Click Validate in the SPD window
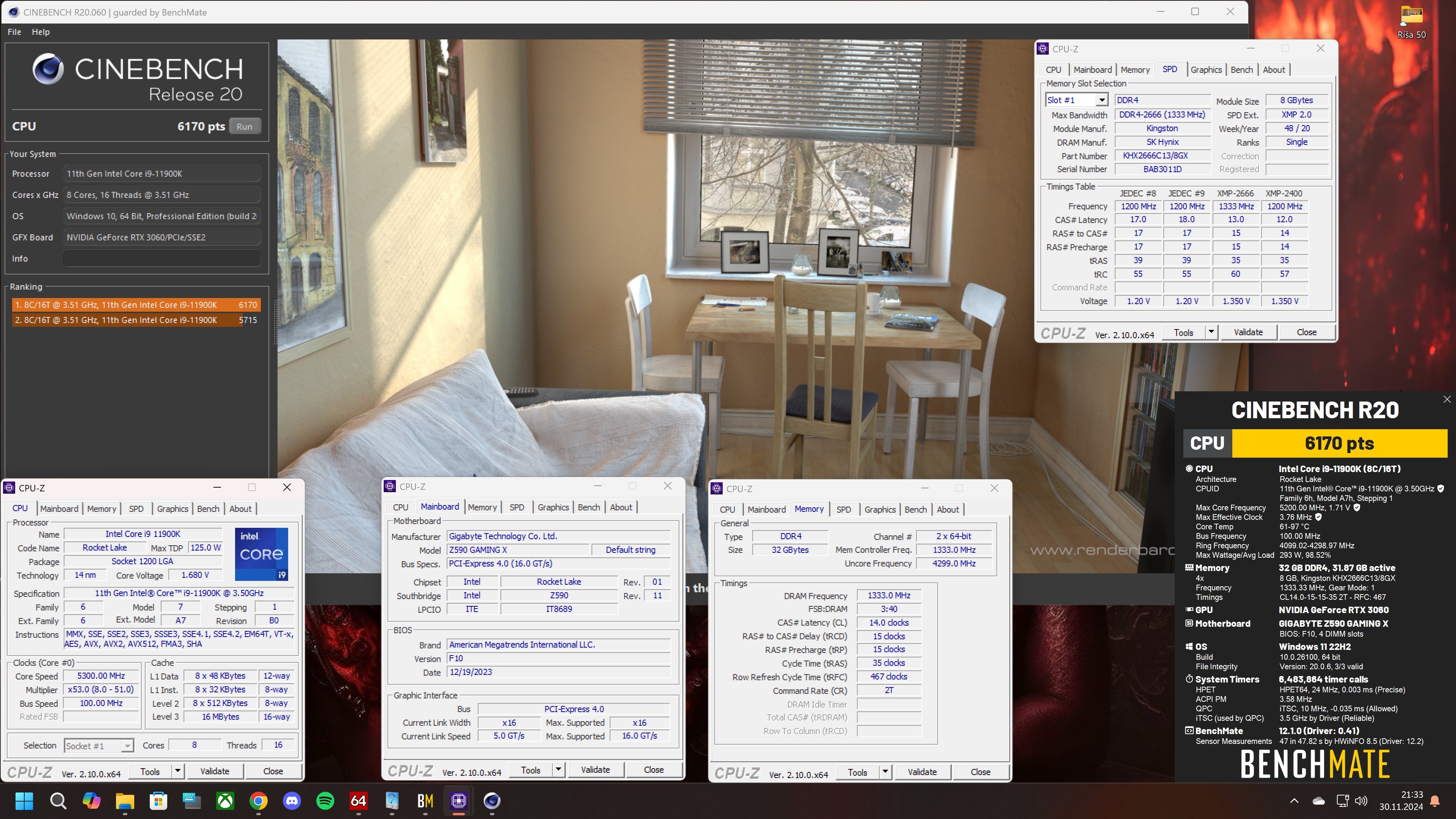Image resolution: width=1456 pixels, height=819 pixels. [1248, 333]
